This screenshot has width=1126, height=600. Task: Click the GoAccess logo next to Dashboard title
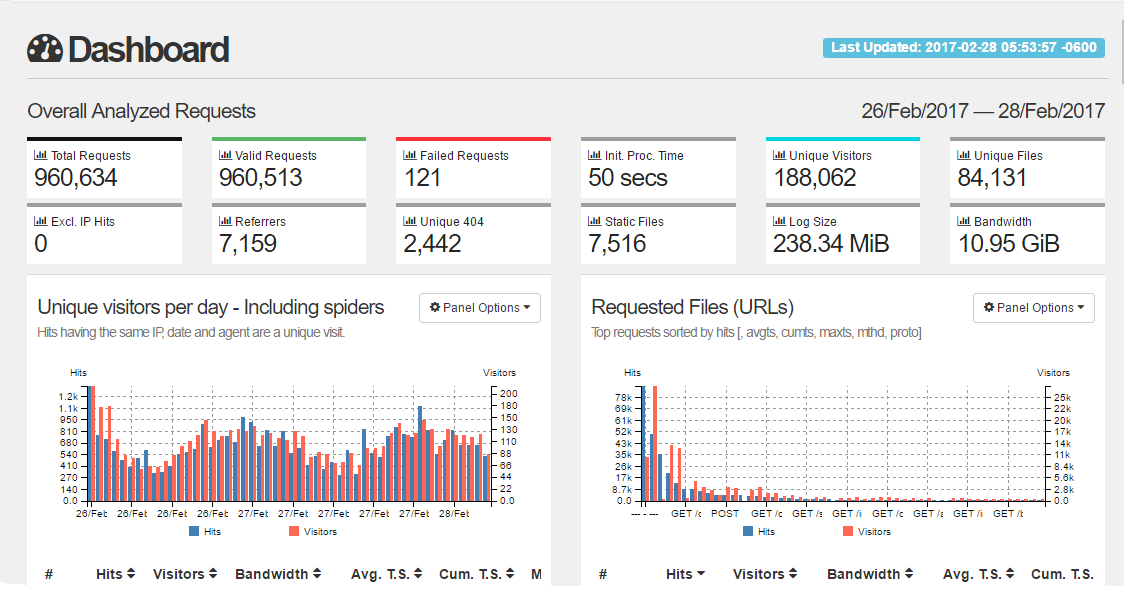pyautogui.click(x=44, y=48)
